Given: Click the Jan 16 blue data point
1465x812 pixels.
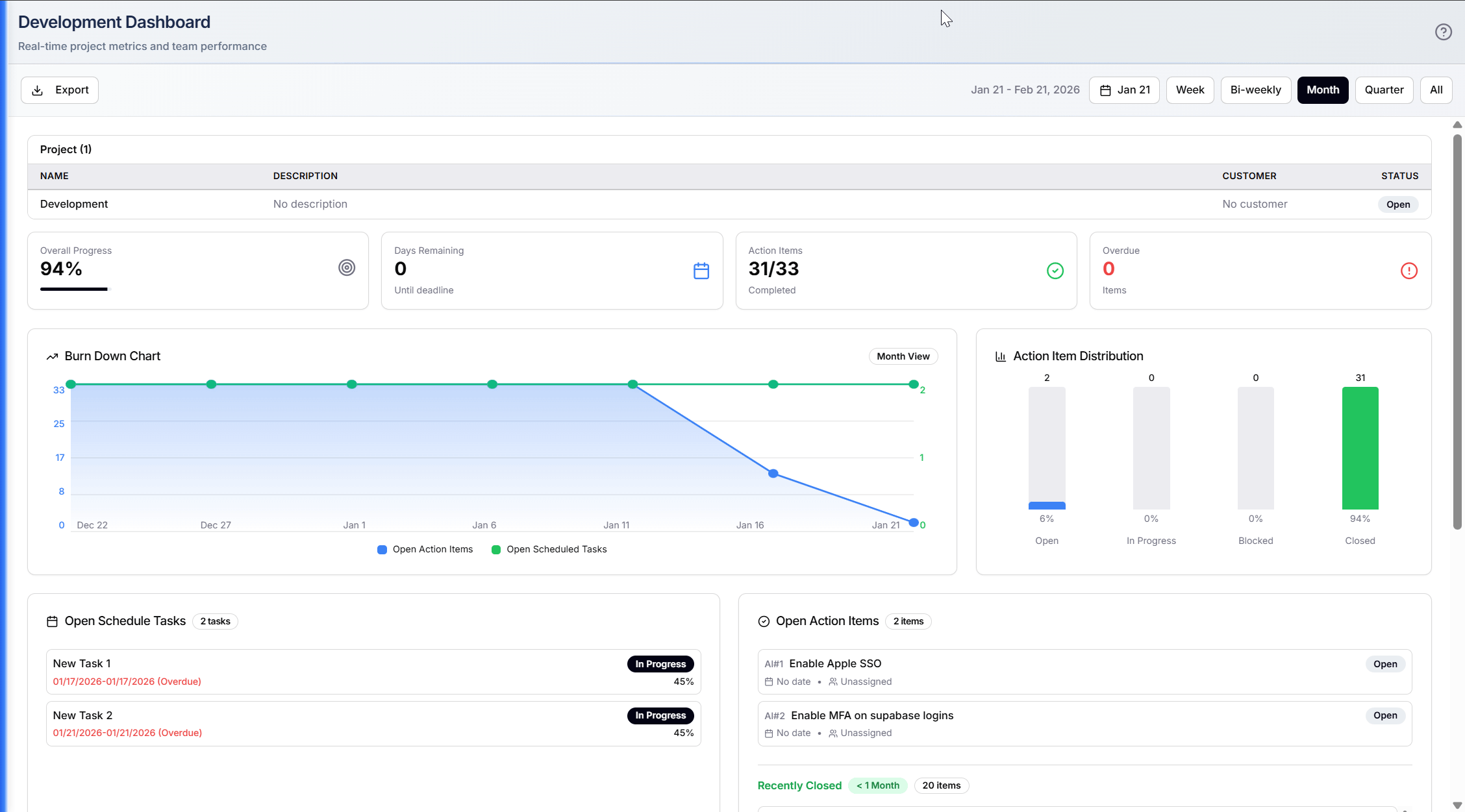Looking at the screenshot, I should [773, 473].
